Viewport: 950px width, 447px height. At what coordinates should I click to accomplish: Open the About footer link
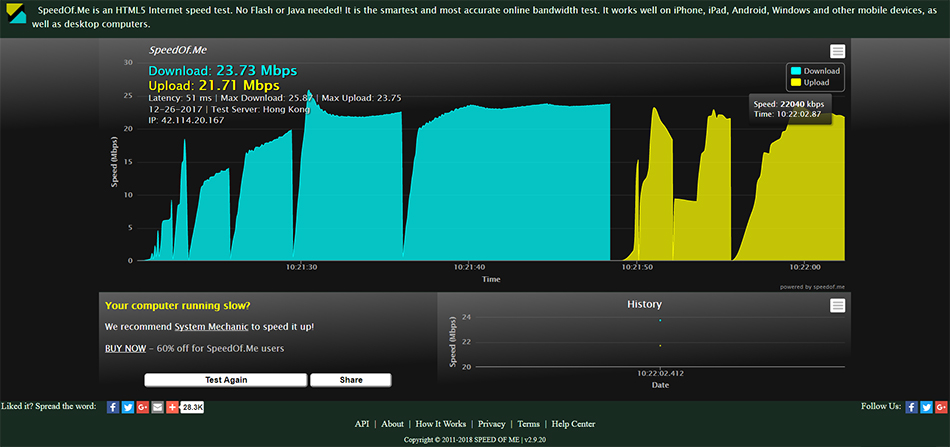(393, 424)
